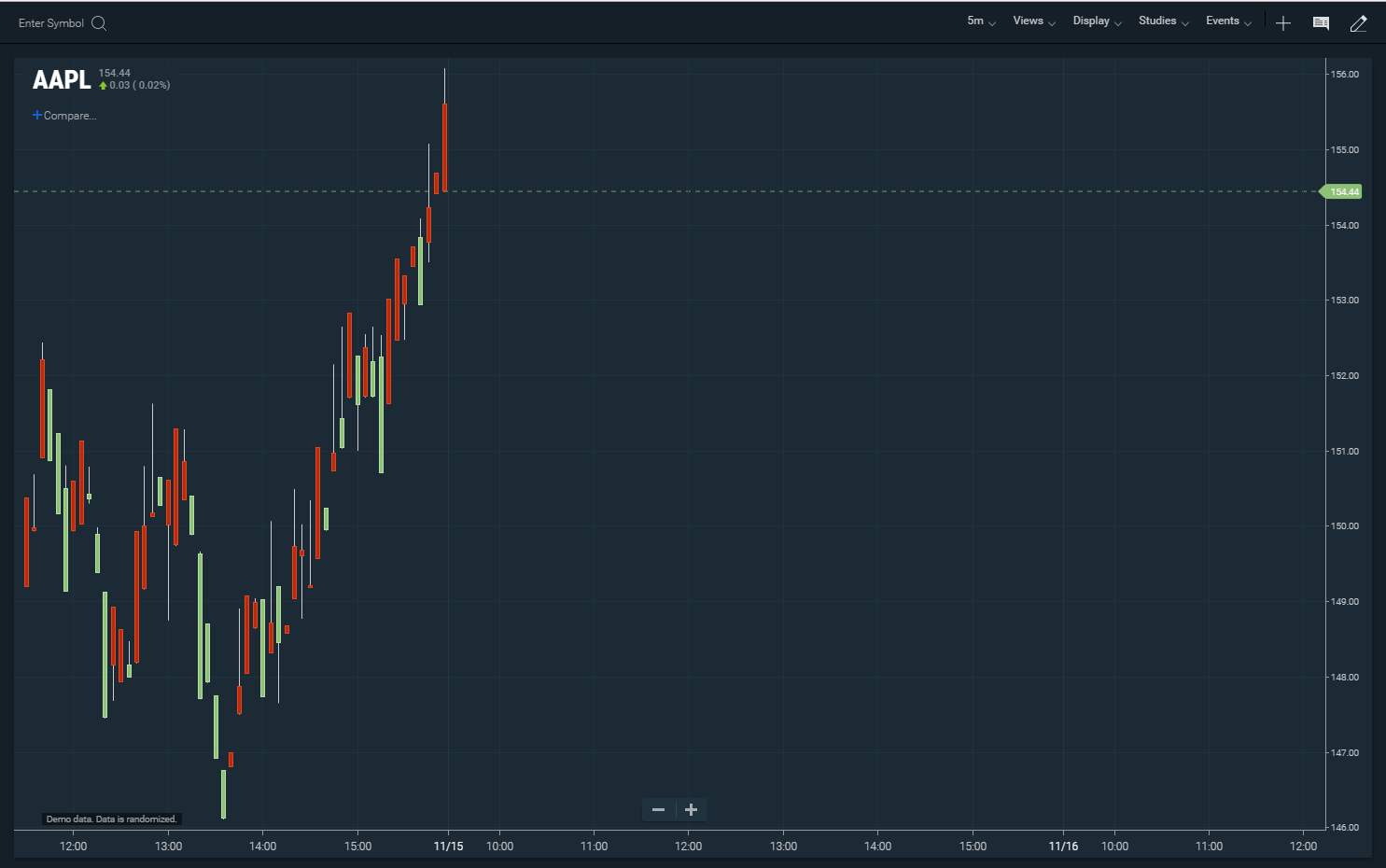This screenshot has height=868, width=1386.
Task: Click the 155.00 price axis label
Action: point(1344,149)
